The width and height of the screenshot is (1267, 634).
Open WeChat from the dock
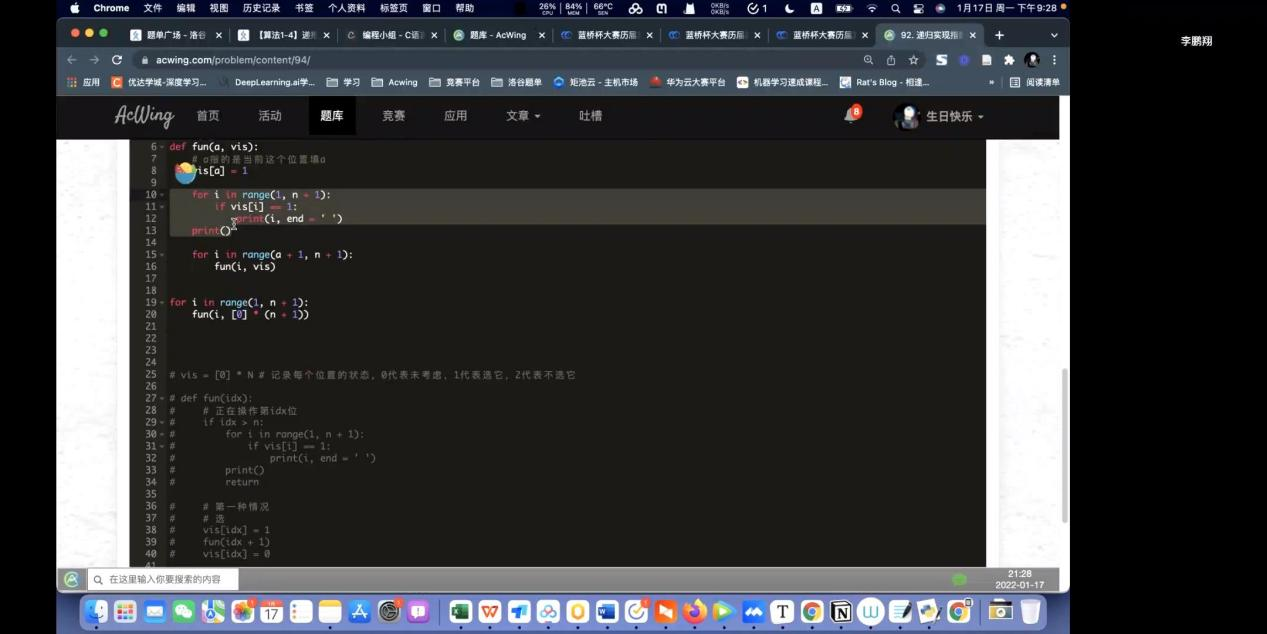click(x=184, y=611)
